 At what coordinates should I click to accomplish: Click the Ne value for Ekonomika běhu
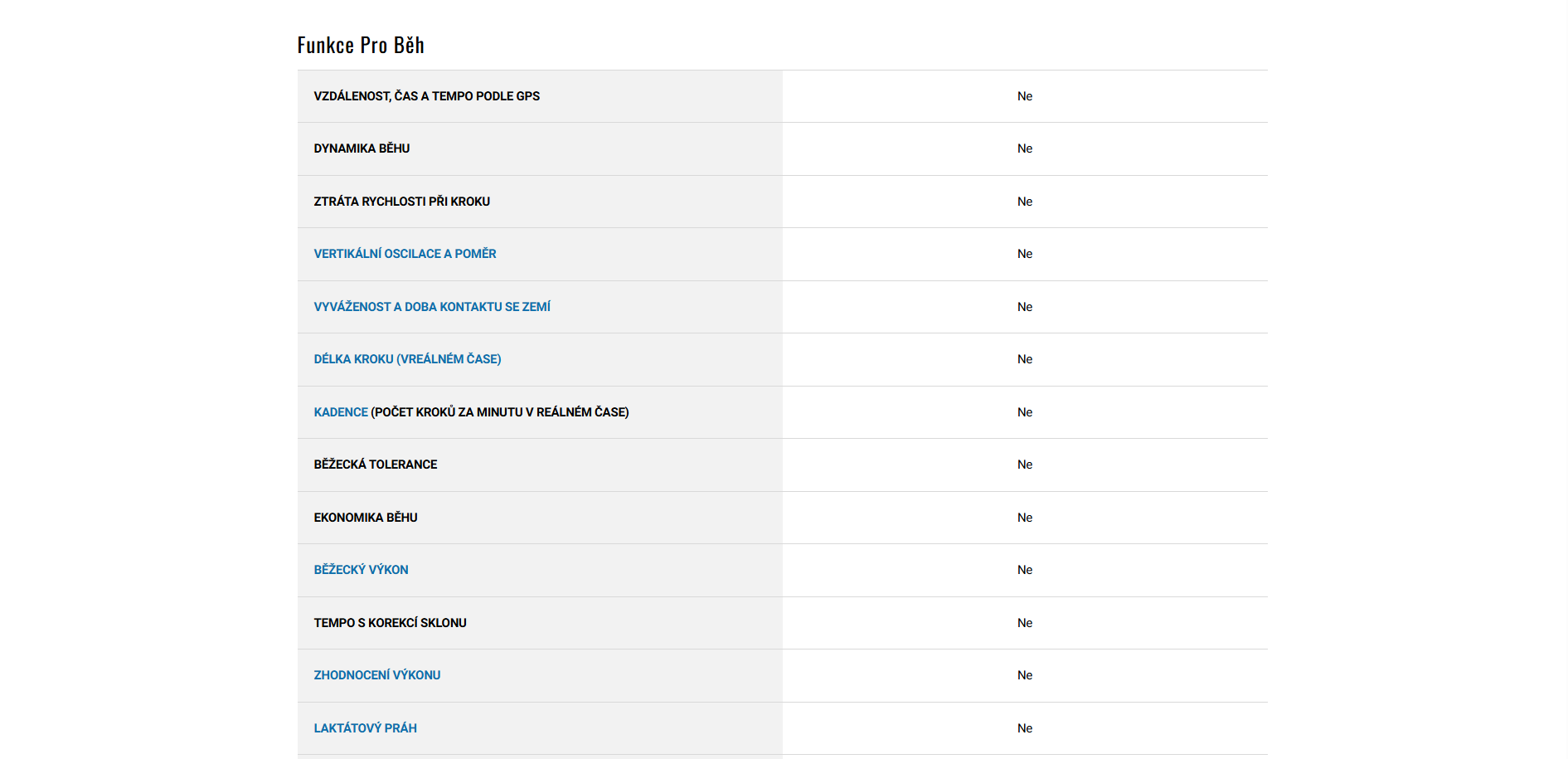coord(1025,518)
